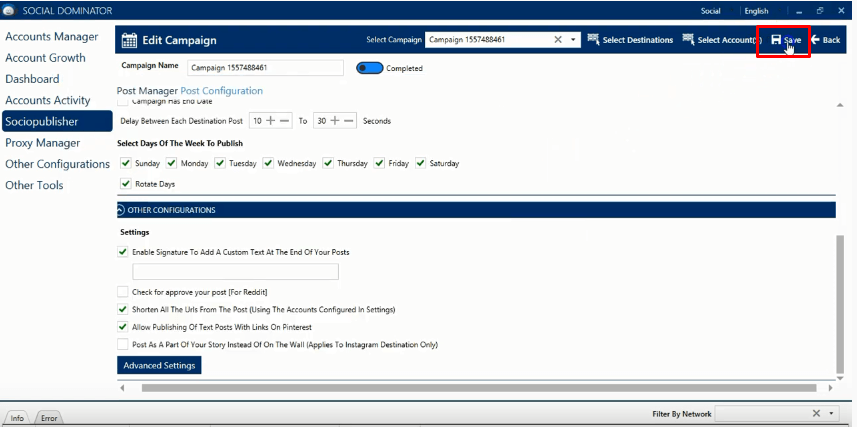Click the minimum delay value 10 field

coord(257,121)
